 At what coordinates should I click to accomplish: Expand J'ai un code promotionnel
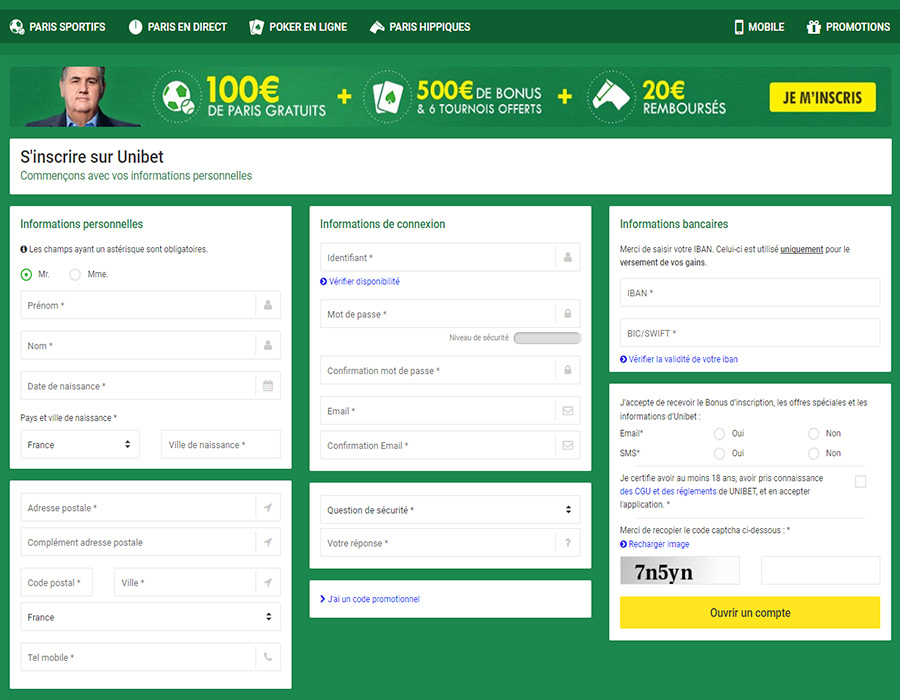coord(370,599)
